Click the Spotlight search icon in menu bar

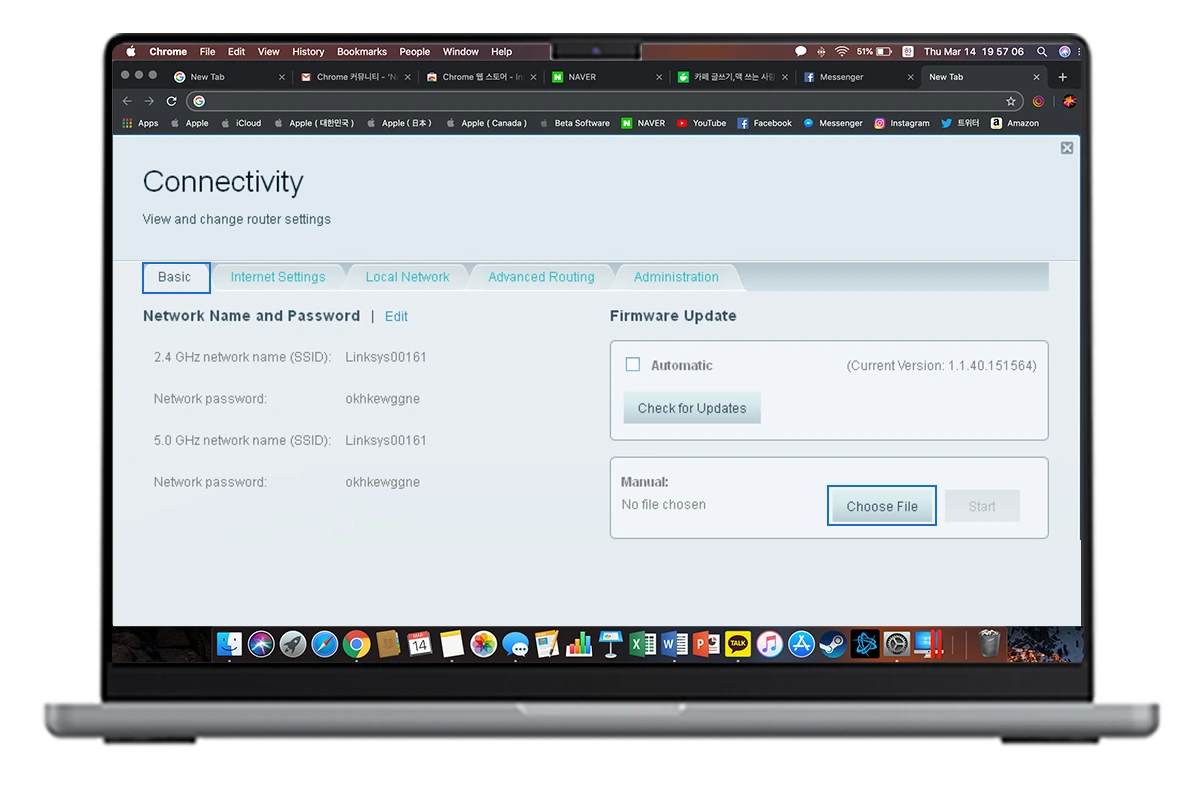pyautogui.click(x=1042, y=52)
